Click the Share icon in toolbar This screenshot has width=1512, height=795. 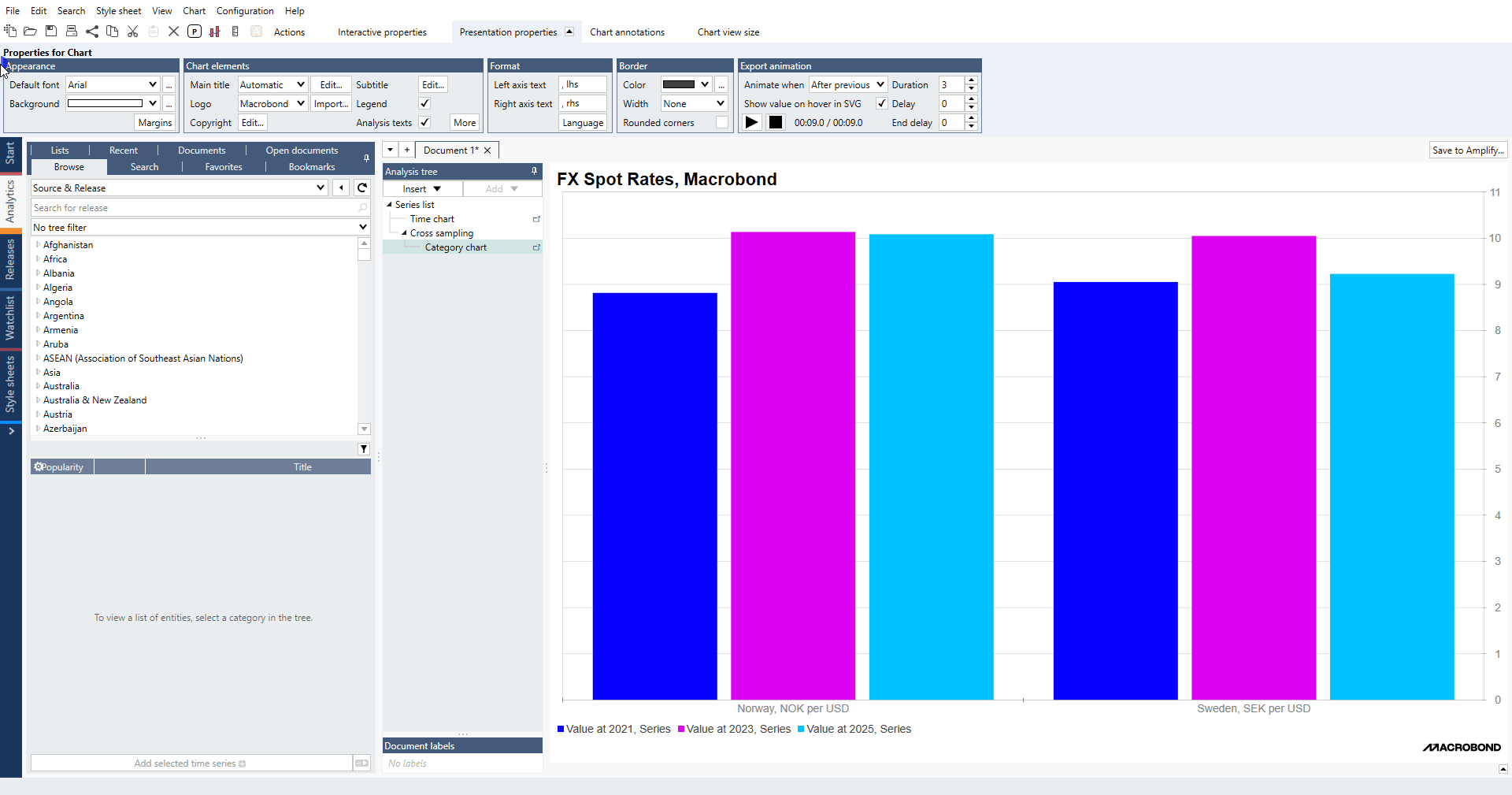point(92,32)
